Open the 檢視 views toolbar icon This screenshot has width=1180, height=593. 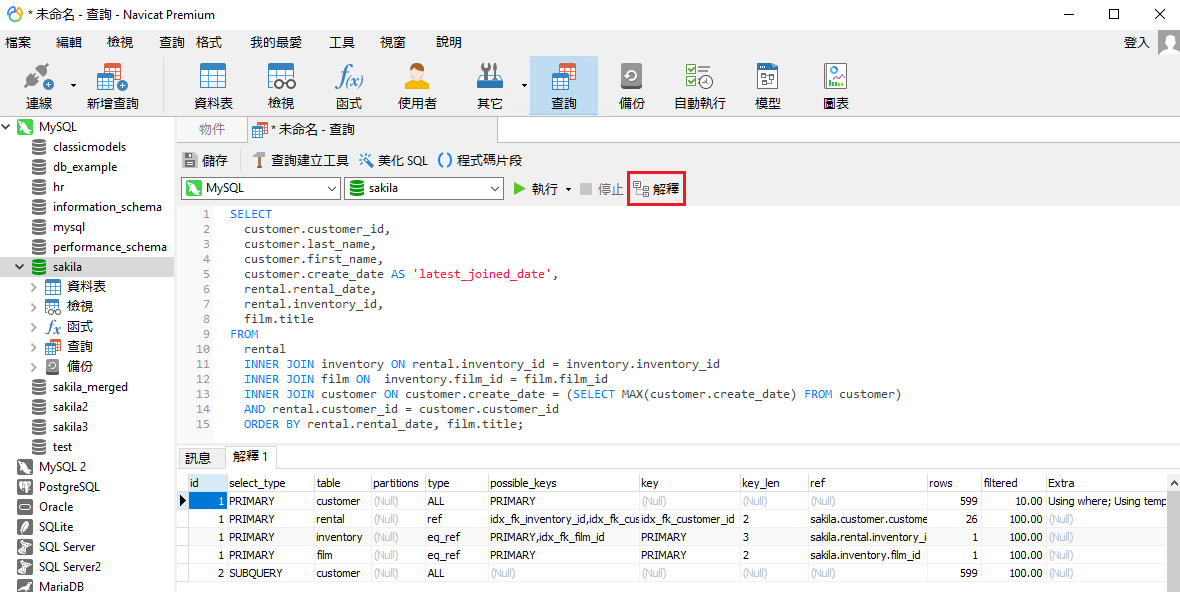pyautogui.click(x=281, y=78)
